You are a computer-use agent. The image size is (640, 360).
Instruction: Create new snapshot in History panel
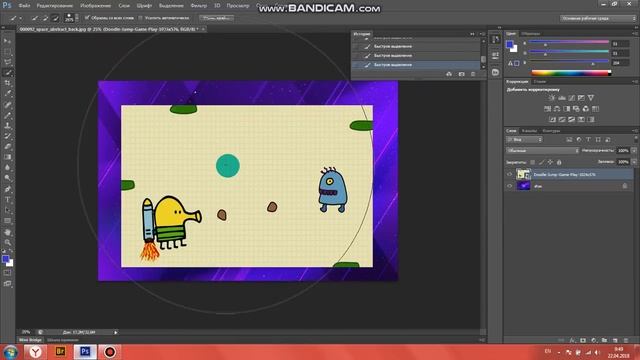point(461,74)
